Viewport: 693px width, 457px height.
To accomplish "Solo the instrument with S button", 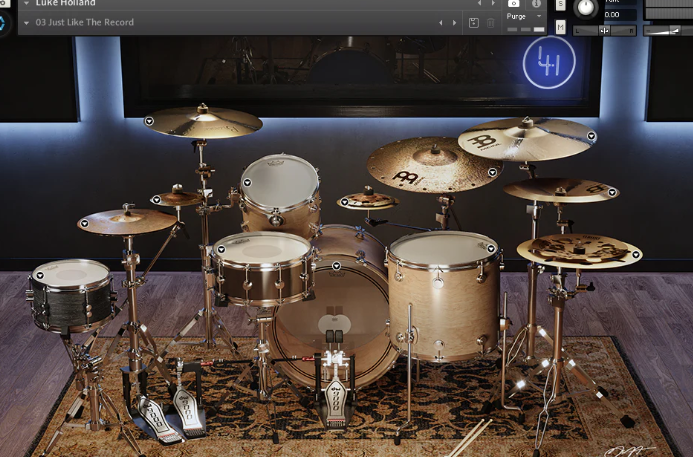I will 560,4.
